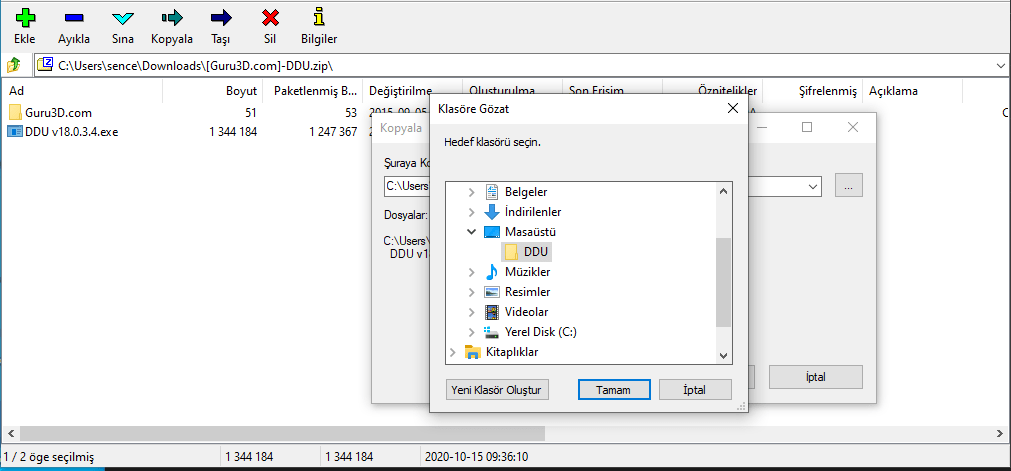Viewport: 1011px width, 471px height.
Task: Open the Kopyala destination path dropdown
Action: pos(813,186)
